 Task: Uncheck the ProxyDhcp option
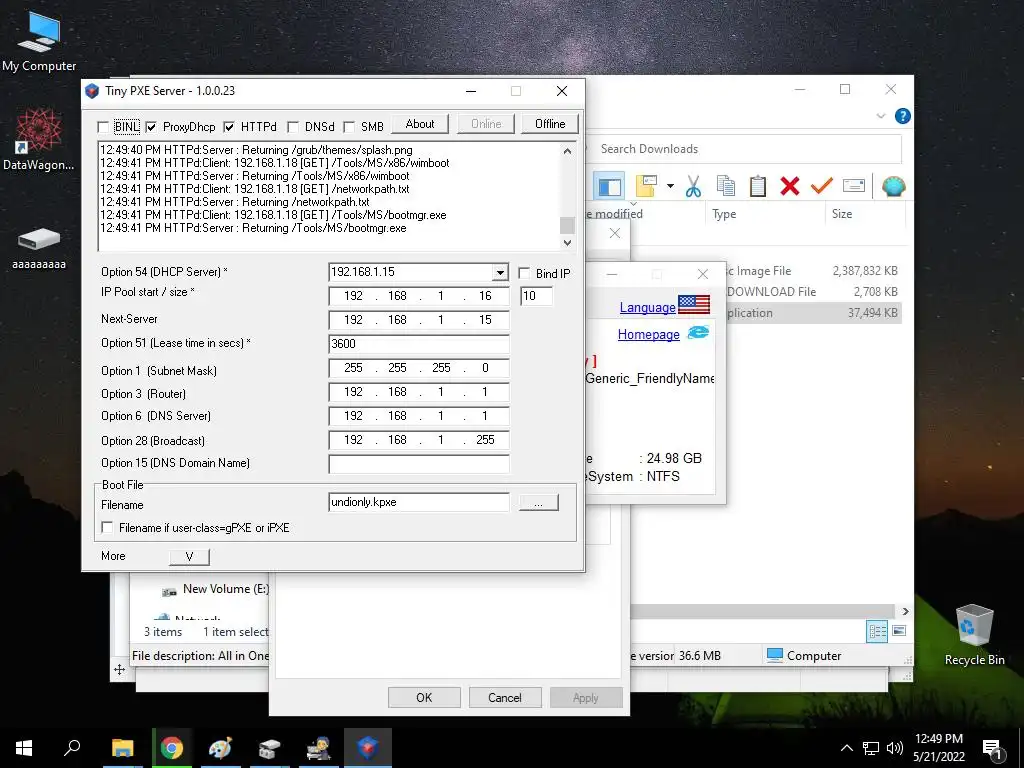[x=151, y=127]
